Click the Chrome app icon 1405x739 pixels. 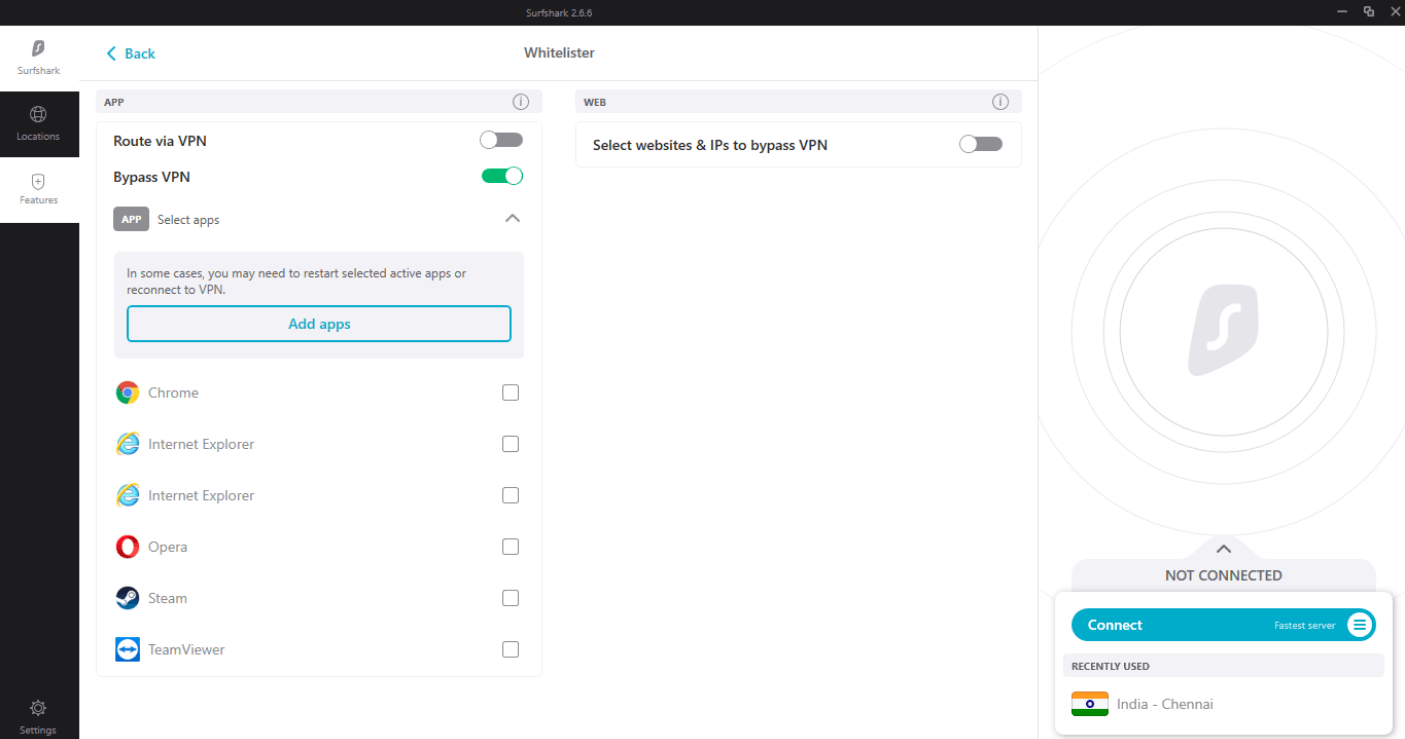tap(127, 393)
